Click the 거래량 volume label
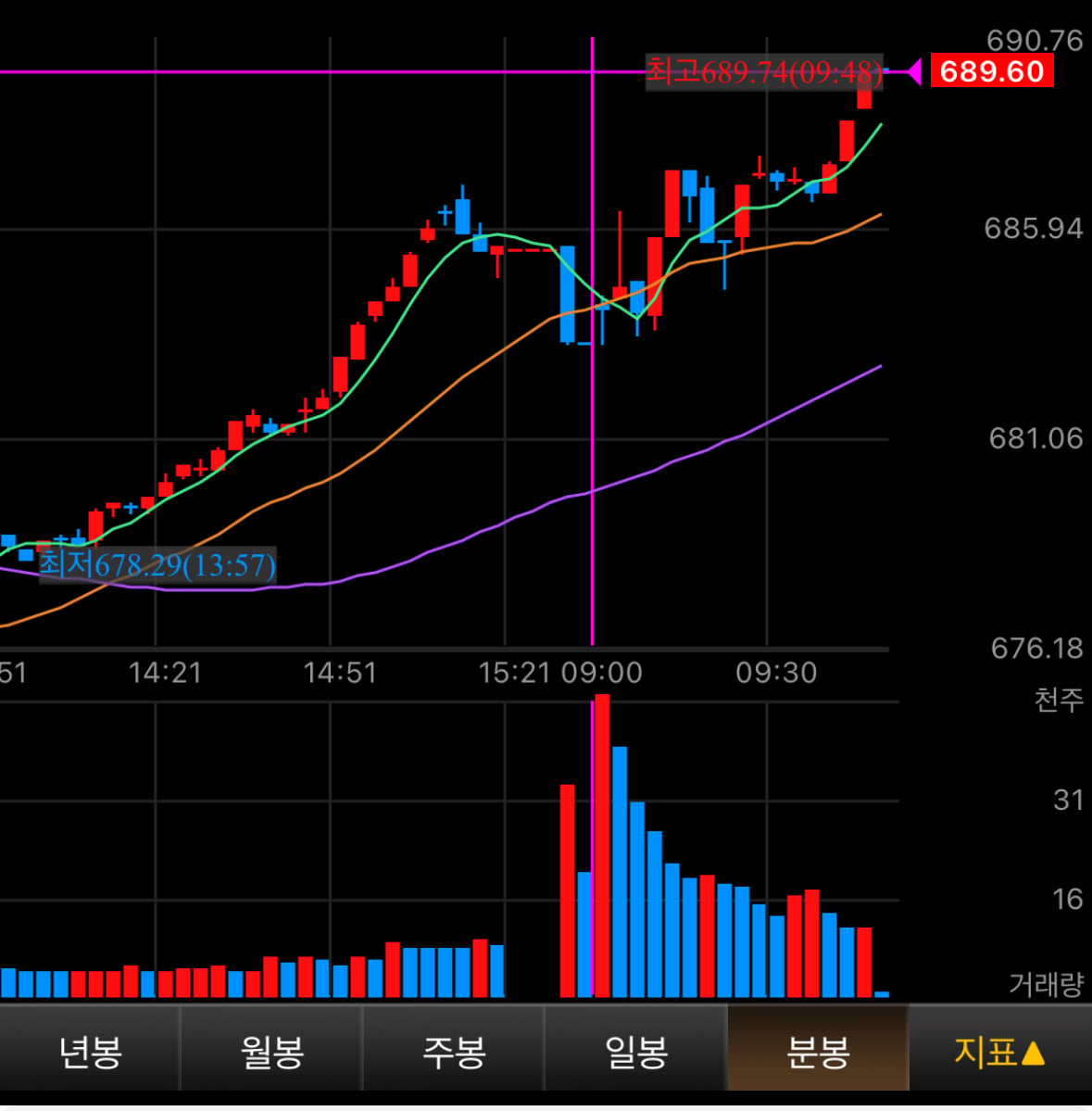1092x1111 pixels. click(x=1046, y=983)
